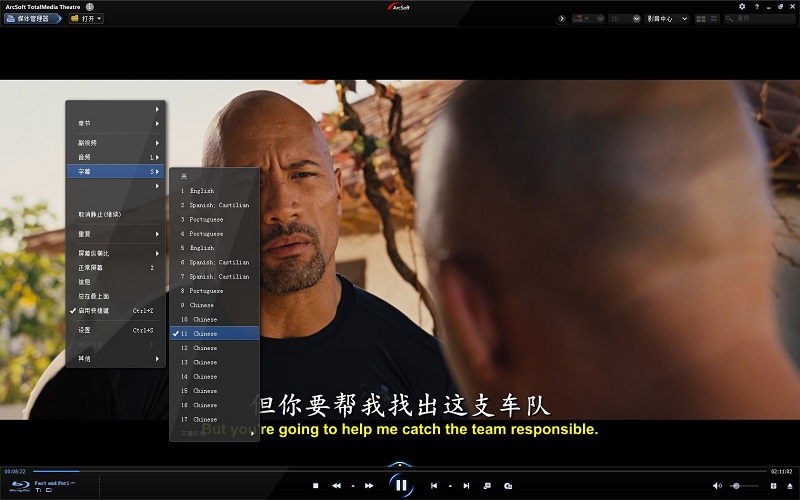Click the round arrow button in top toolbar
Image resolution: width=800 pixels, height=500 pixels.
tap(562, 18)
